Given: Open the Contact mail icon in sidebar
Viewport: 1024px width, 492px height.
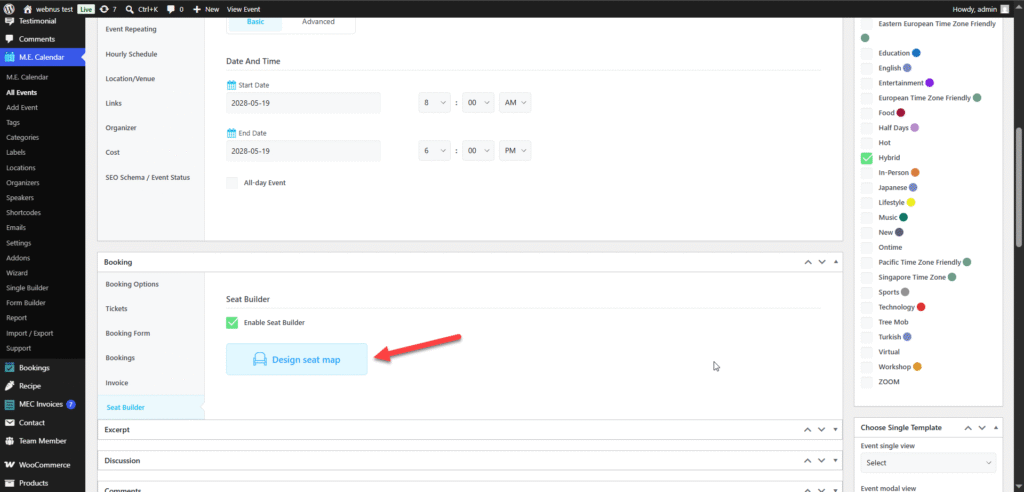Looking at the screenshot, I should point(10,423).
